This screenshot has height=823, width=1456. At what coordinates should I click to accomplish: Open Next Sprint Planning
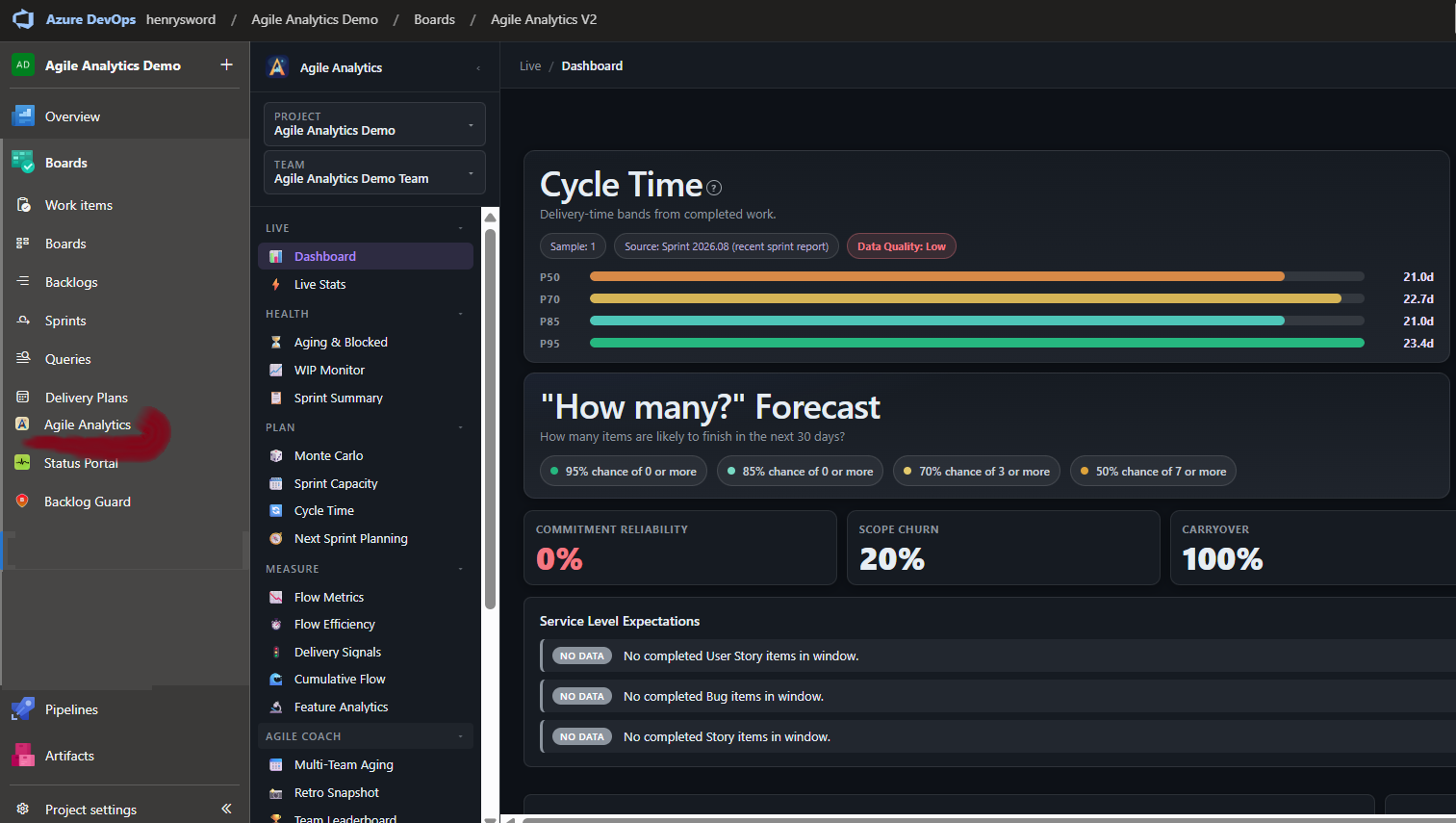click(366, 538)
